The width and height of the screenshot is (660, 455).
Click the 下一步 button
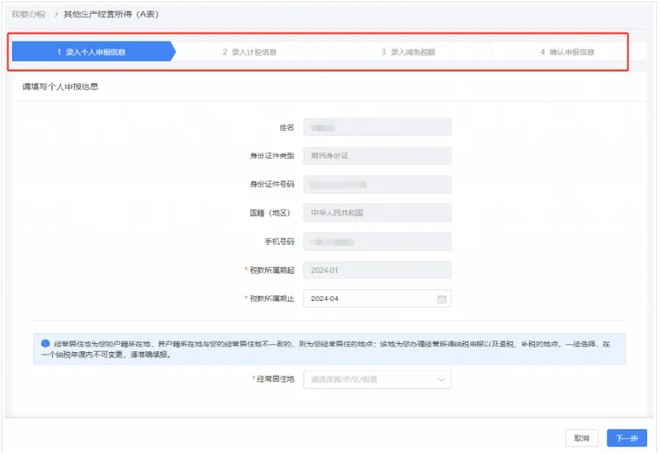click(627, 438)
